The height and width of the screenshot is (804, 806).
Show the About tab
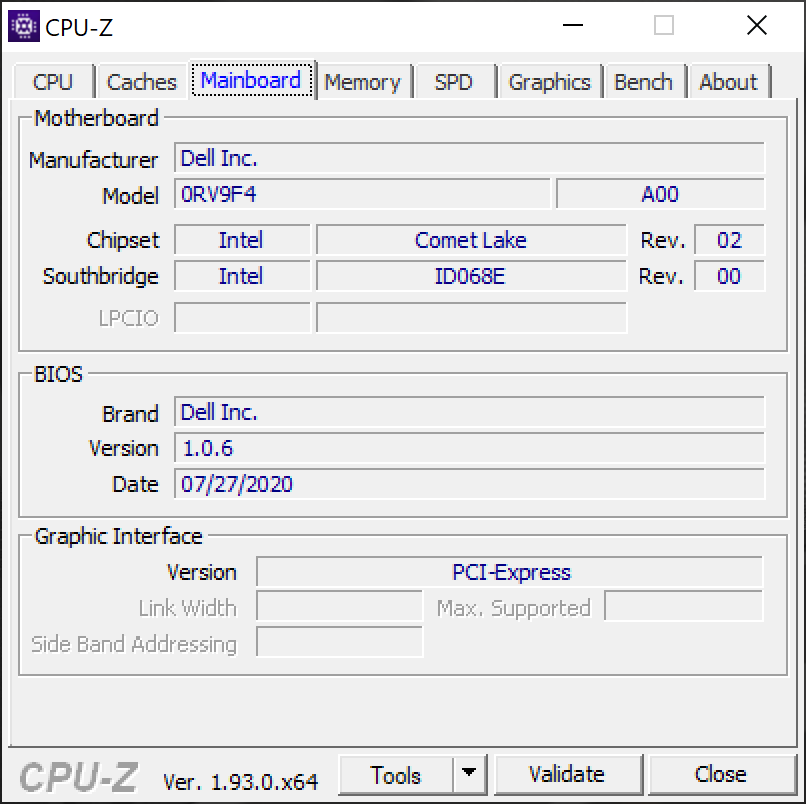(x=728, y=82)
